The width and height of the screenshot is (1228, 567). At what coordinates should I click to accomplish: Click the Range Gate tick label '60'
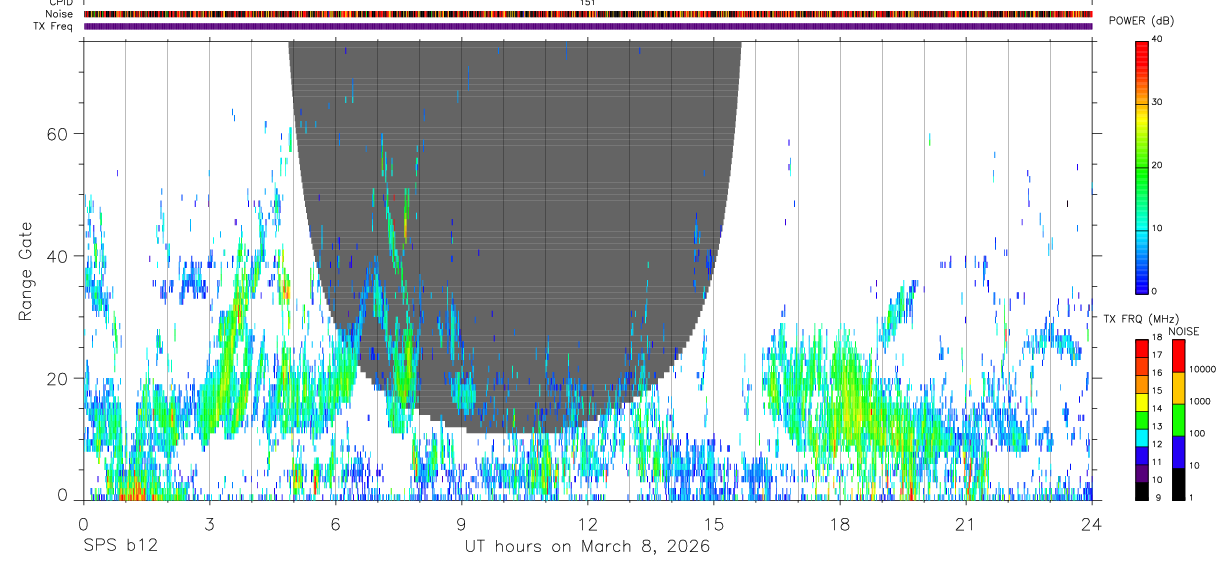[57, 133]
